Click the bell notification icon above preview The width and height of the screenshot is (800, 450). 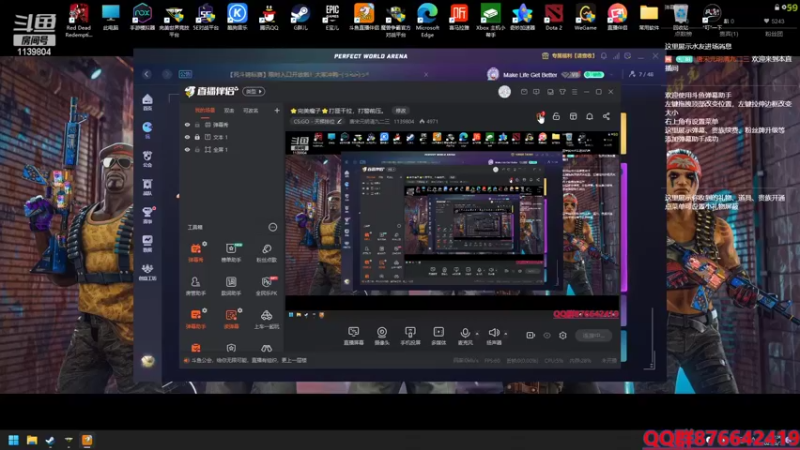click(x=589, y=116)
